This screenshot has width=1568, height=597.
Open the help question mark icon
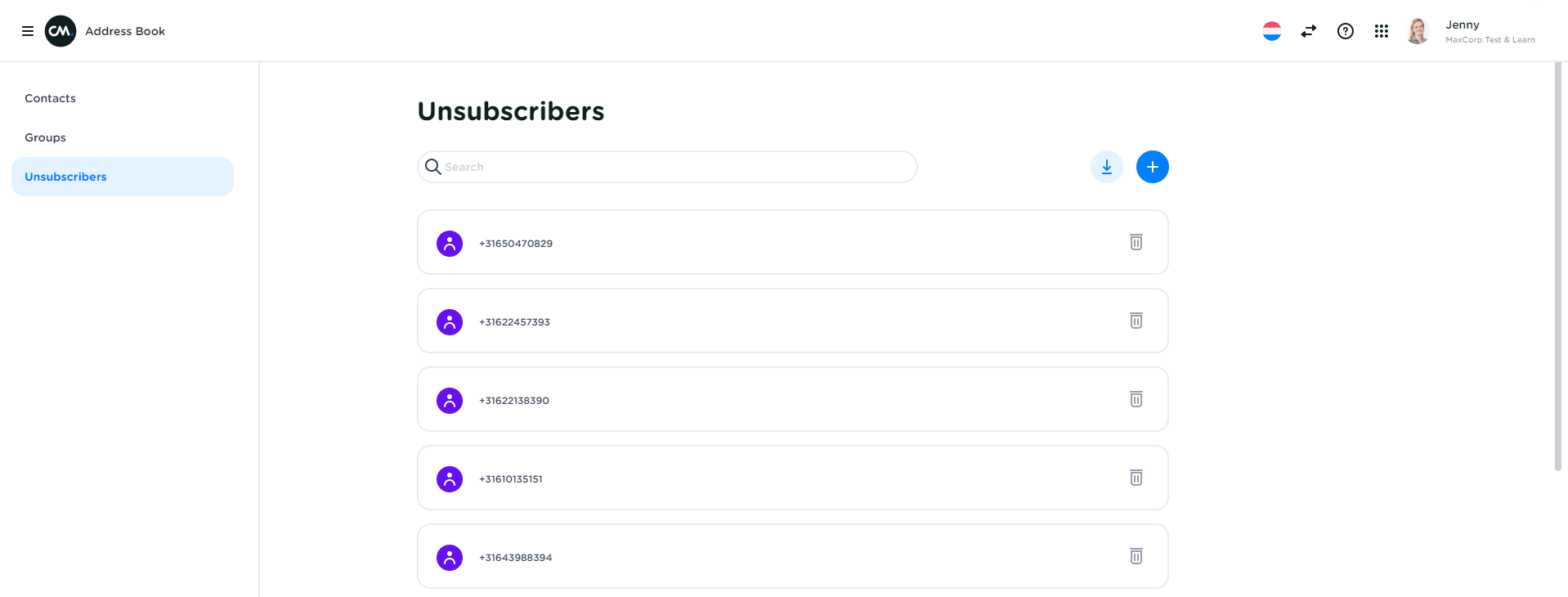point(1345,31)
